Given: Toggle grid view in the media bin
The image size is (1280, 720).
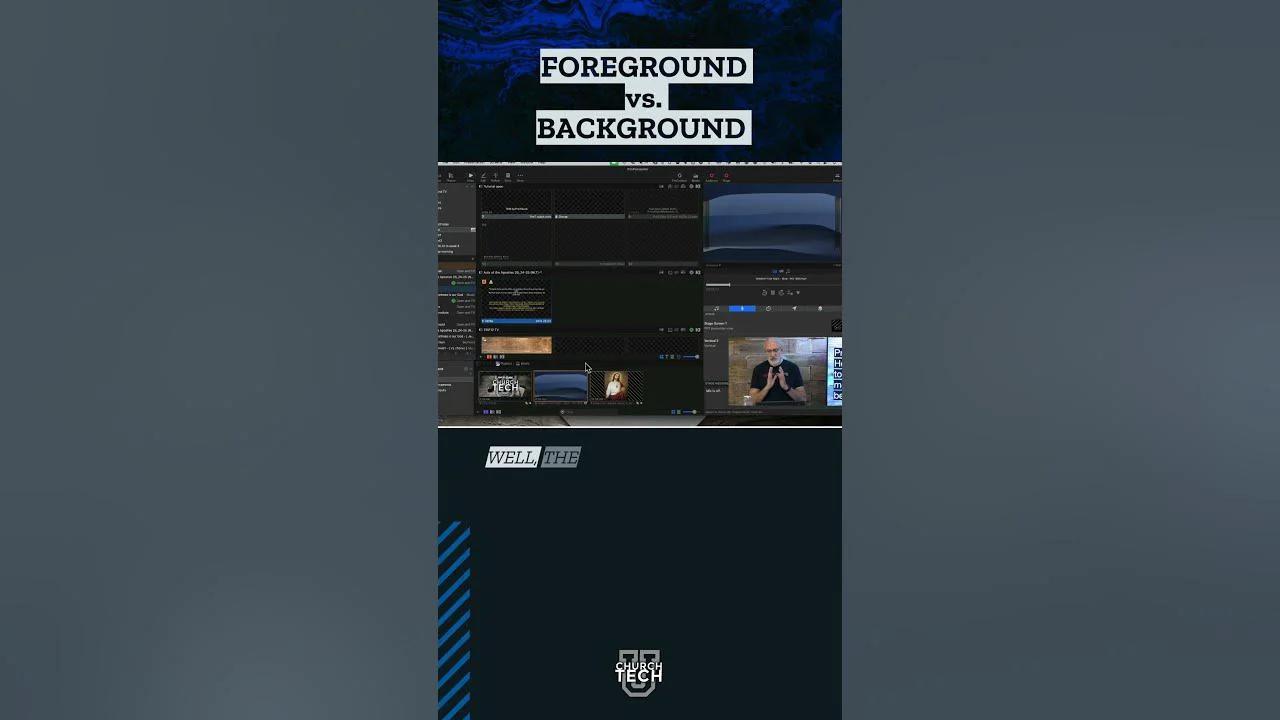Looking at the screenshot, I should [x=673, y=411].
